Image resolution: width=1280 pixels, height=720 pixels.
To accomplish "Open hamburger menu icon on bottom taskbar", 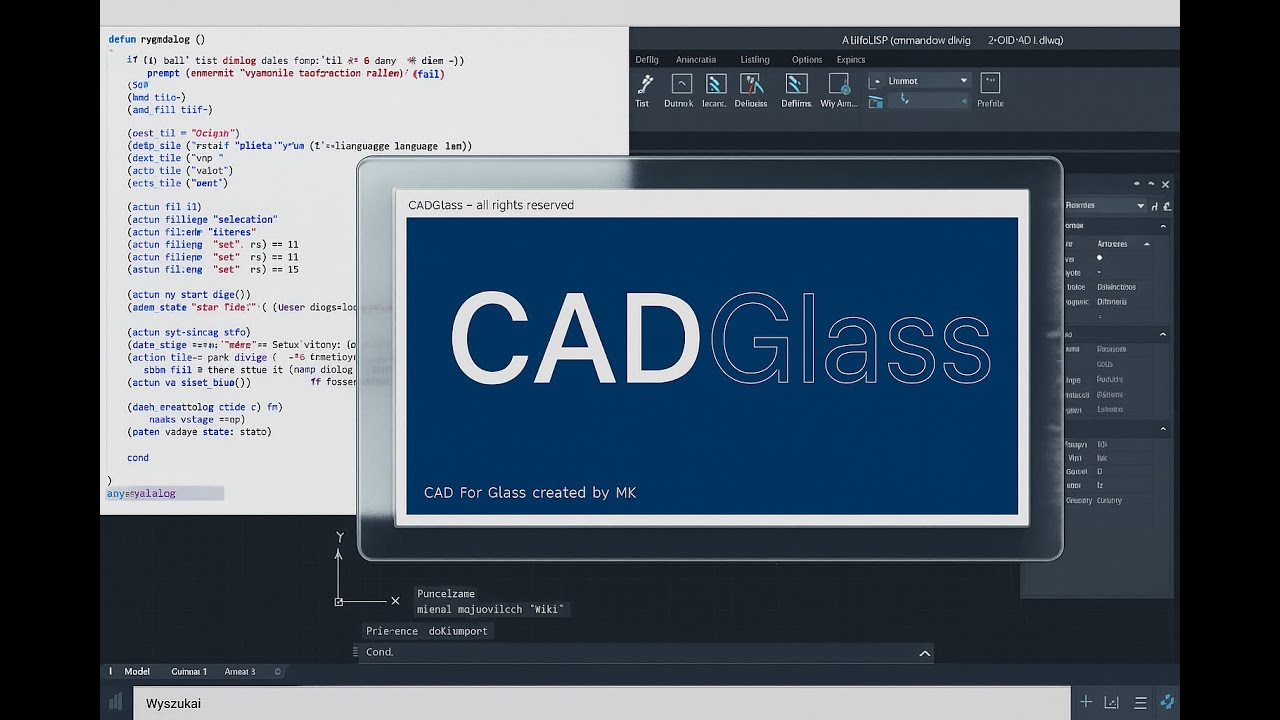I will click(x=1140, y=702).
